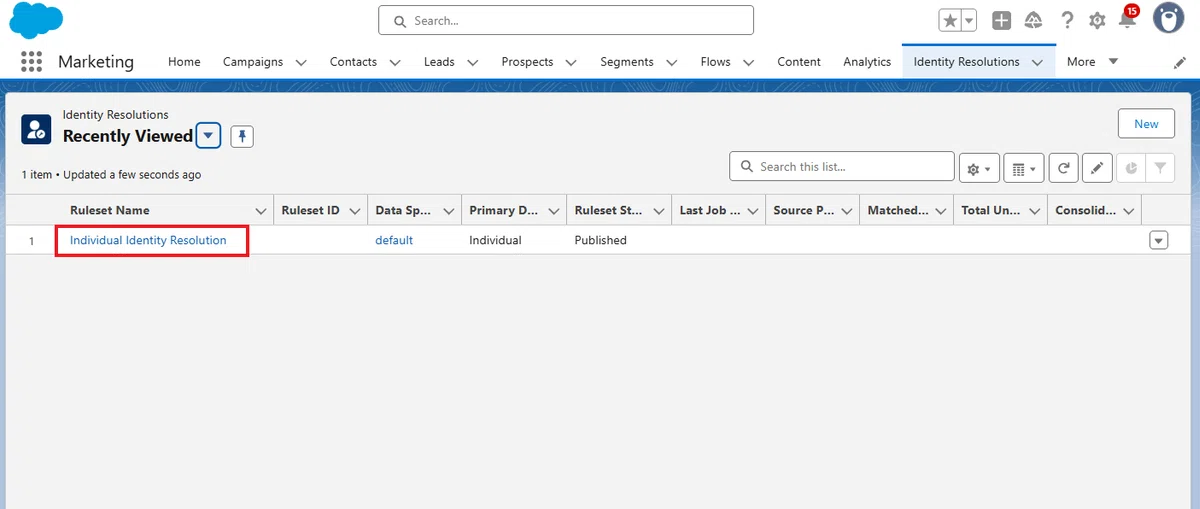Open Primary Data Model column chevron menu
The height and width of the screenshot is (509, 1200).
click(553, 211)
